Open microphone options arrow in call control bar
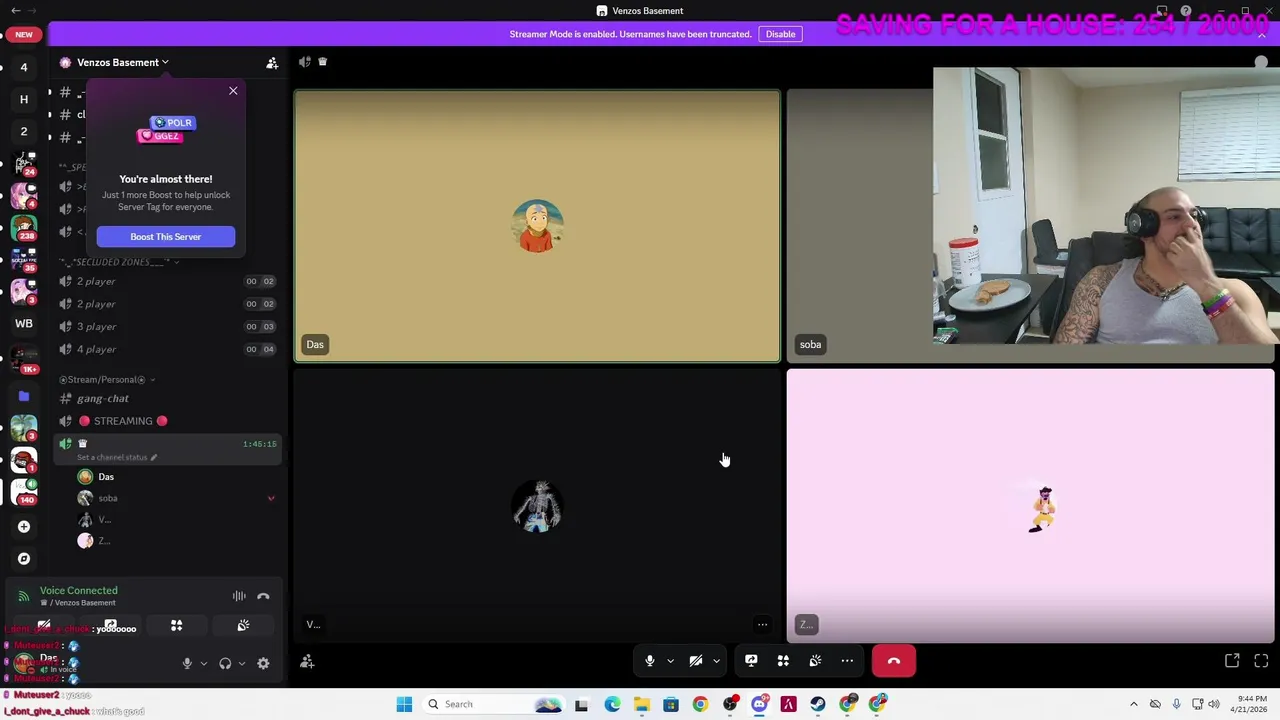This screenshot has width=1280, height=720. [670, 661]
